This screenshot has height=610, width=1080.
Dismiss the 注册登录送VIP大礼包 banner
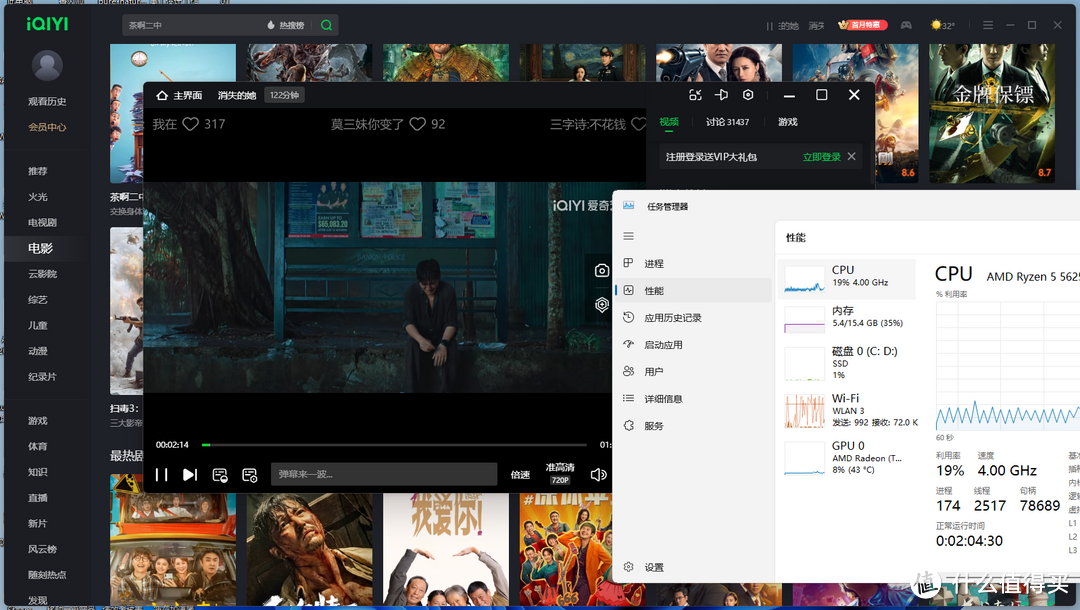point(852,156)
